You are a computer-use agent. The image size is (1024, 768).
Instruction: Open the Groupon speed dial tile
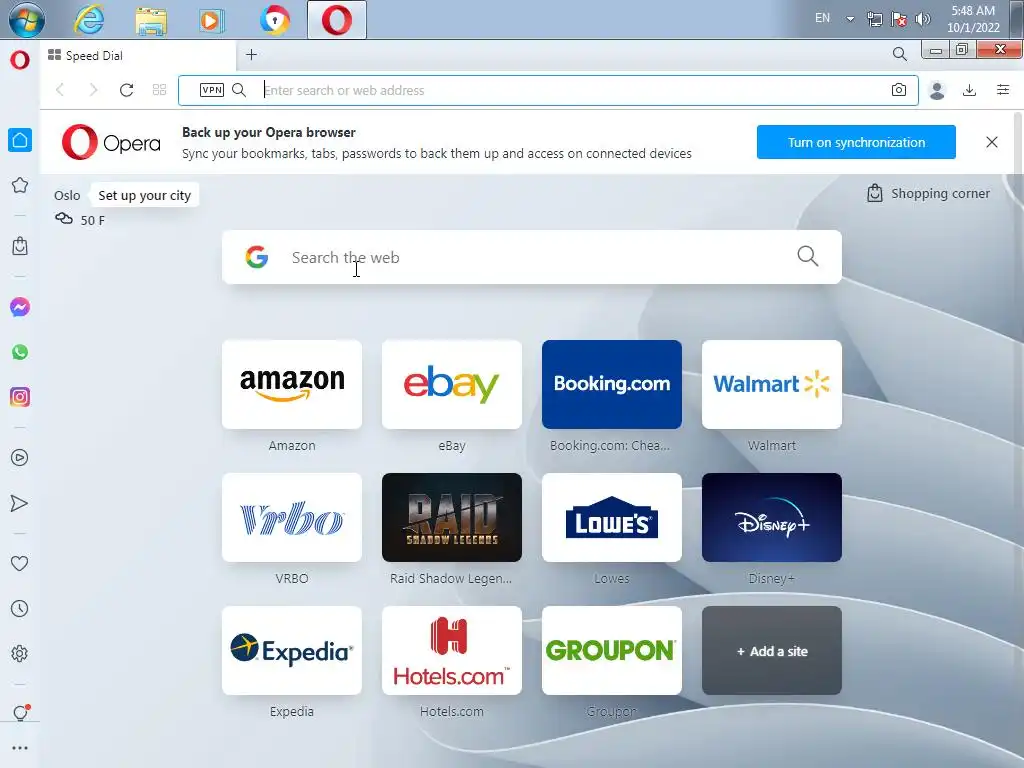pos(612,651)
